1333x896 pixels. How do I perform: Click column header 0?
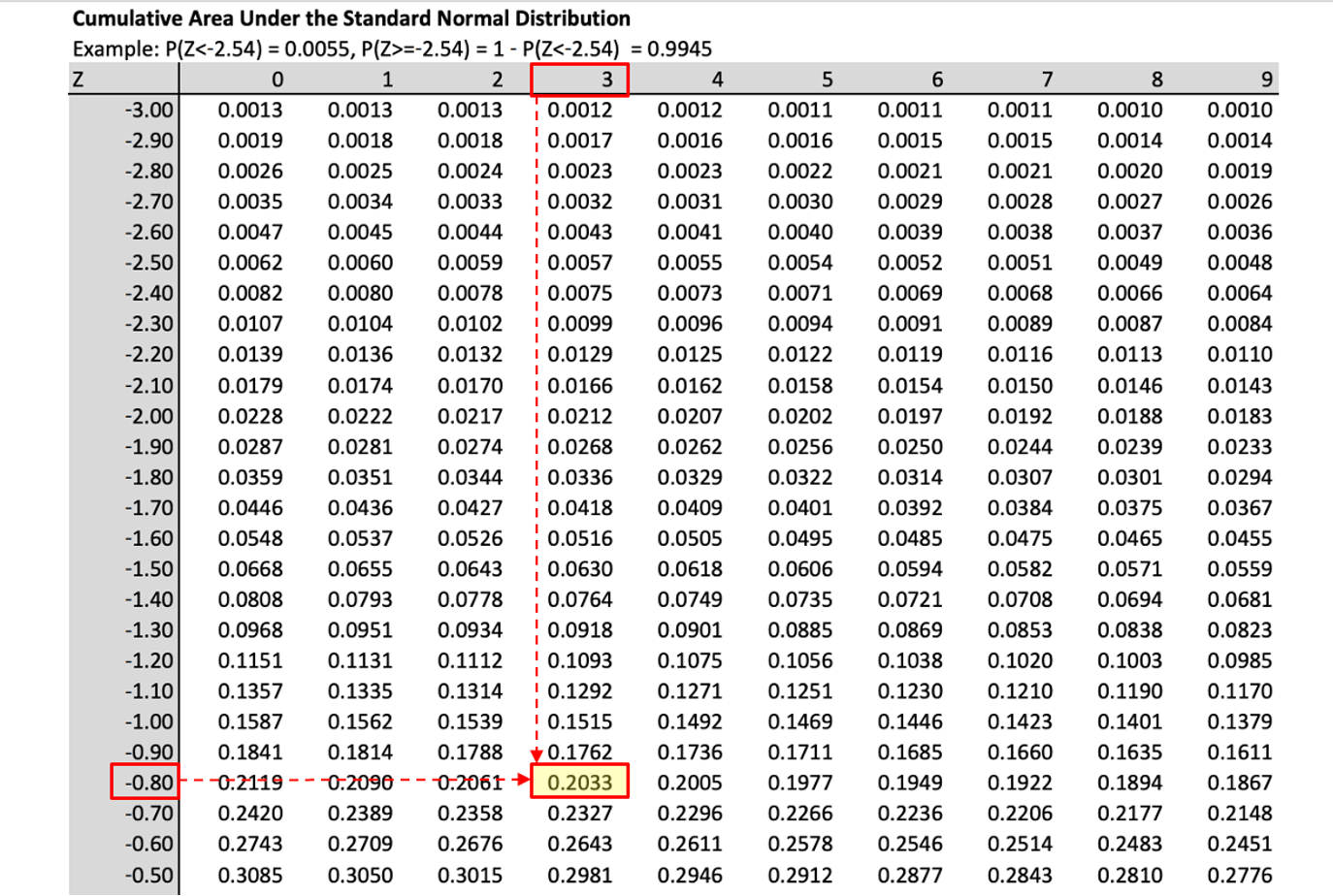[276, 80]
